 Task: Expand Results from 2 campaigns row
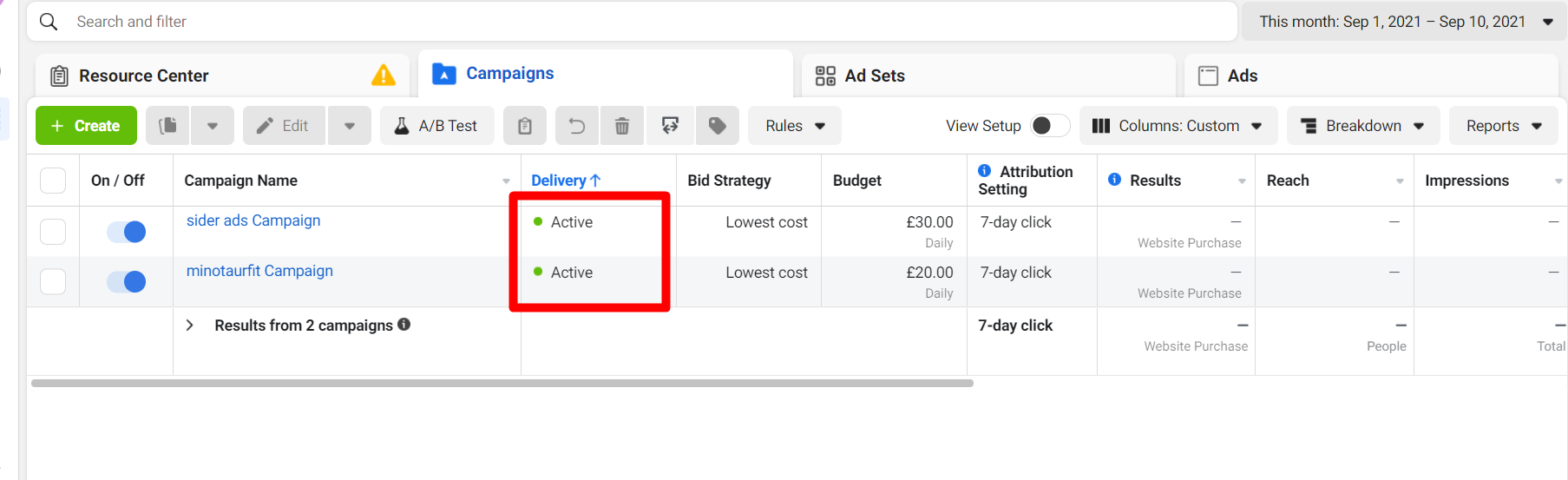pos(189,325)
